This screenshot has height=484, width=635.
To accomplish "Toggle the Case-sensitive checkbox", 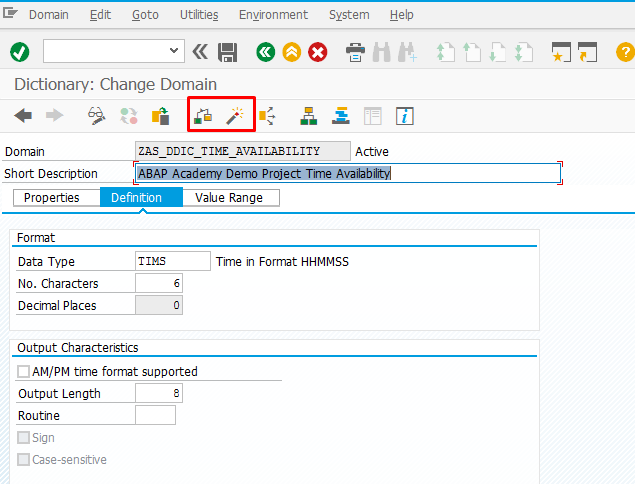I will click(23, 459).
